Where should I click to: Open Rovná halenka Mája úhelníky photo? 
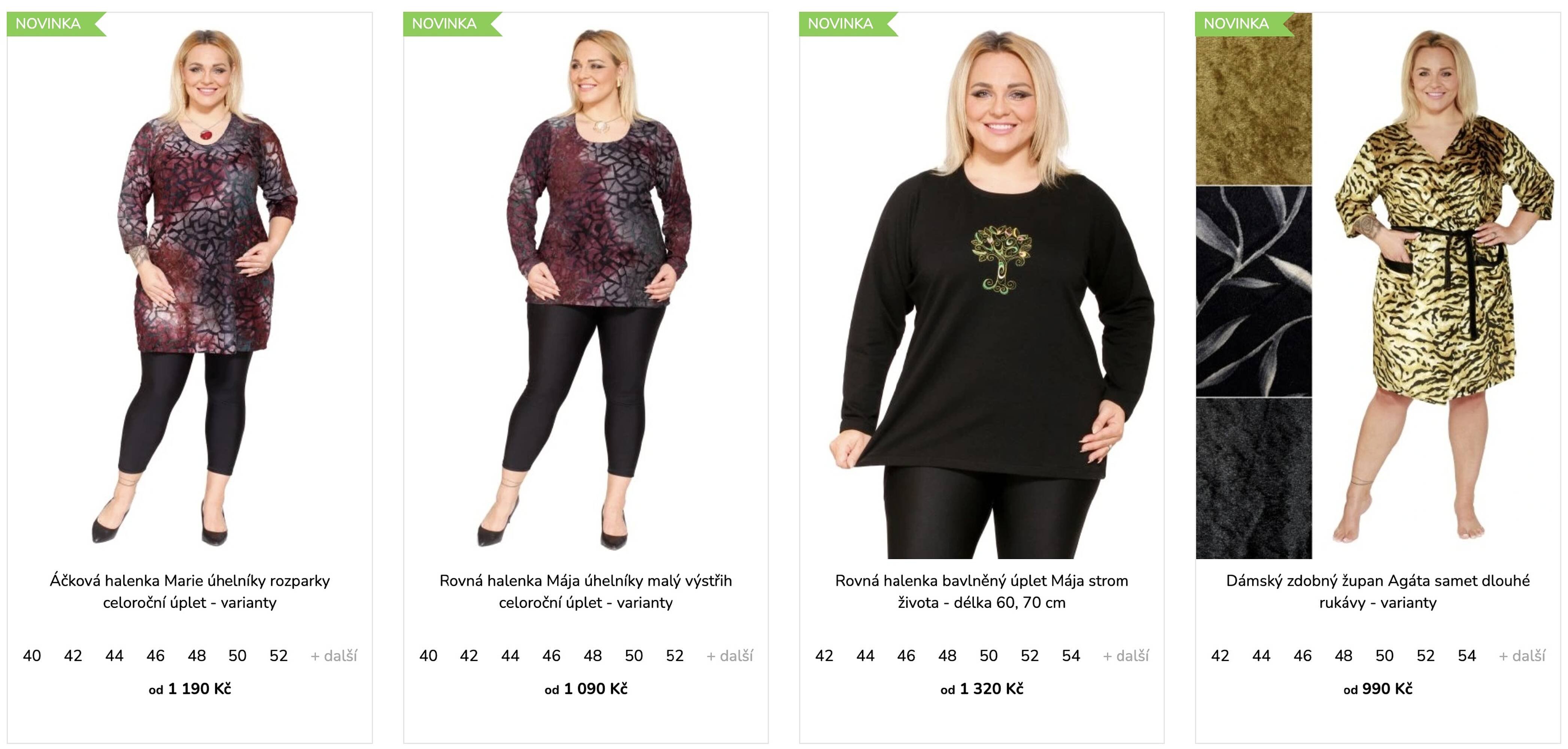click(586, 286)
